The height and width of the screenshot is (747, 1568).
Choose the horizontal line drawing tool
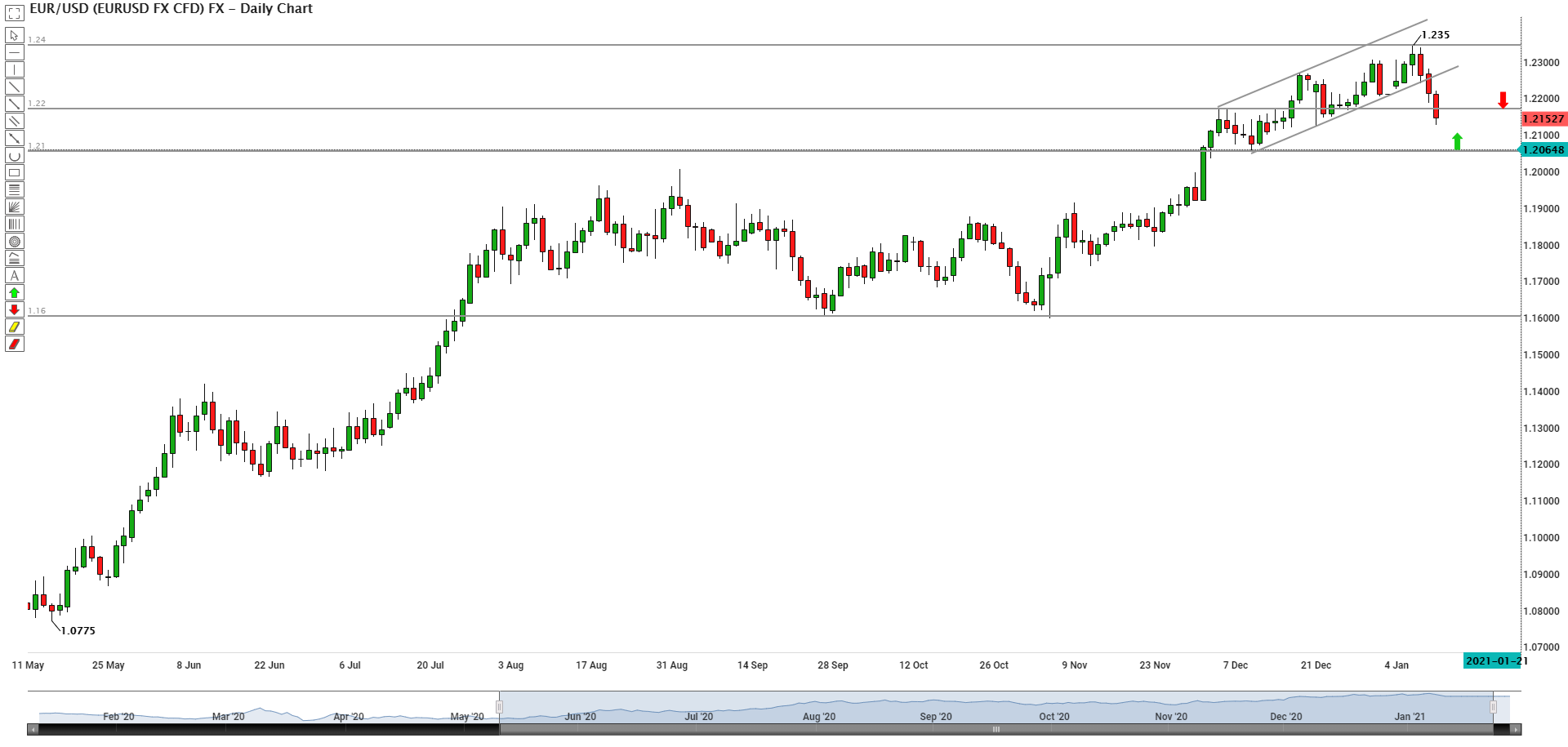14,53
